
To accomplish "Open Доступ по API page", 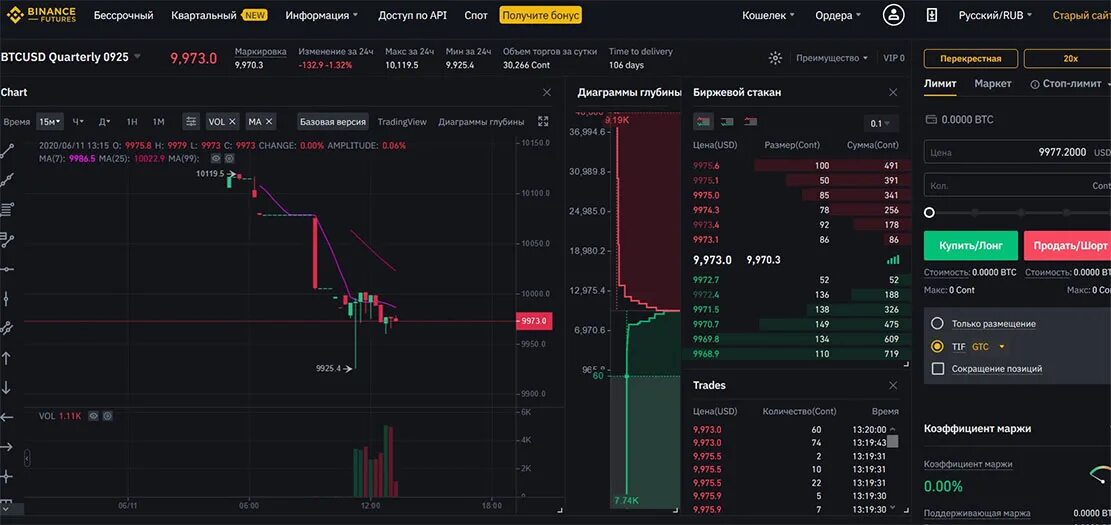I will tap(412, 15).
